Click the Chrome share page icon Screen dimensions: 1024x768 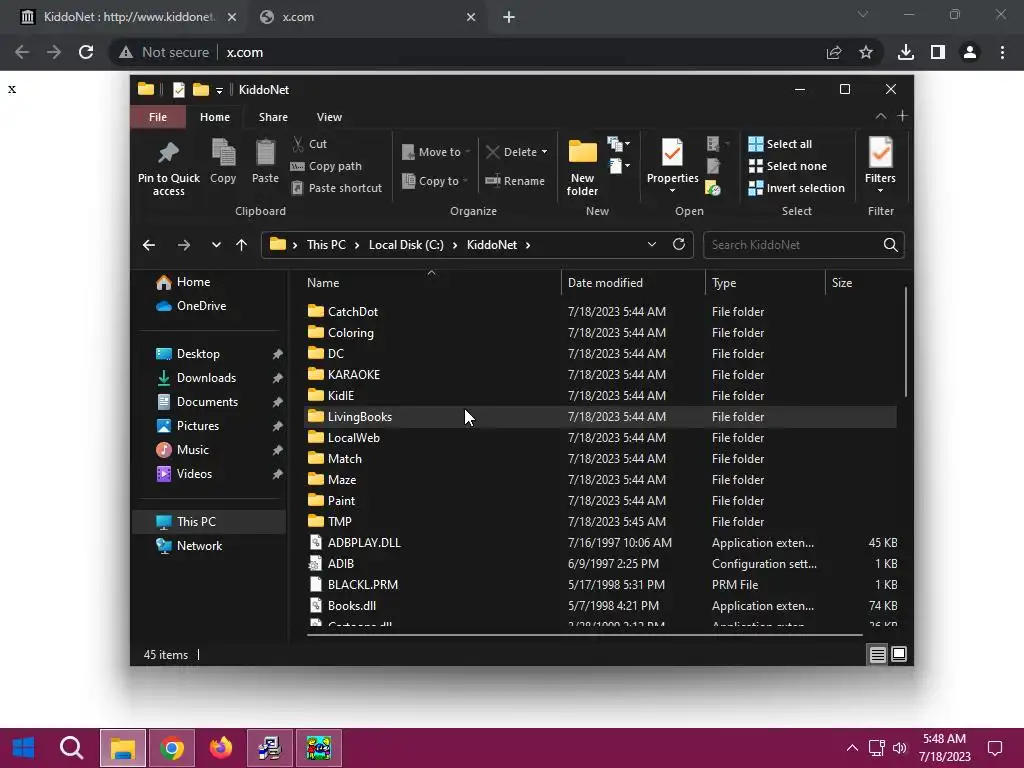click(834, 52)
